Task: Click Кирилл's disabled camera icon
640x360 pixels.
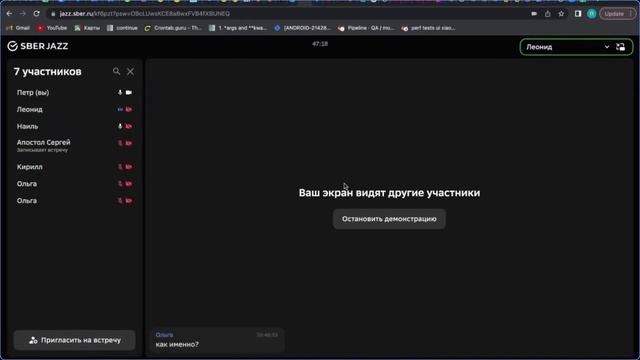Action: point(129,167)
